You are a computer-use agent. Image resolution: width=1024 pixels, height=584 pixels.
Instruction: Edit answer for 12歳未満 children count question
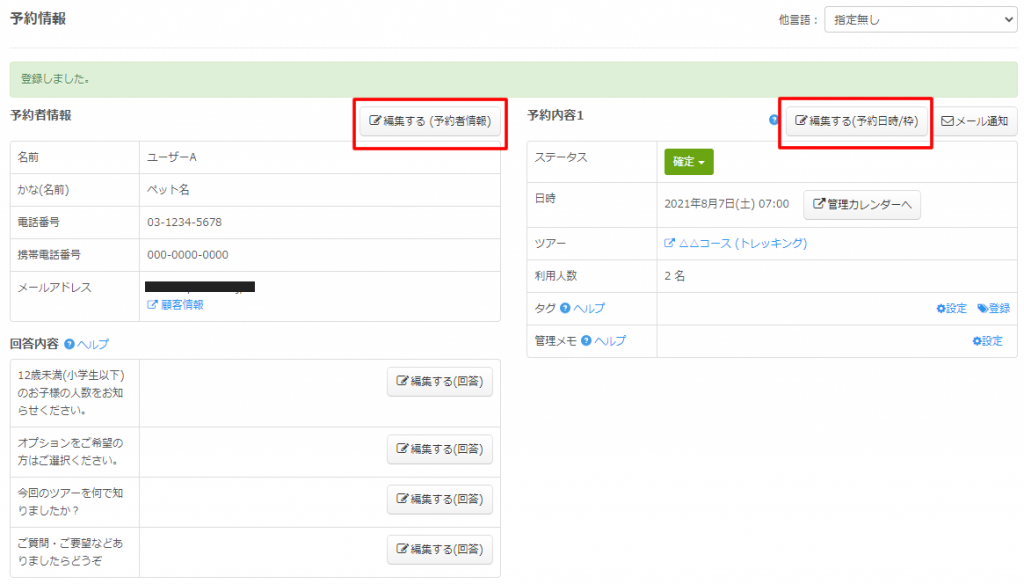click(x=439, y=381)
